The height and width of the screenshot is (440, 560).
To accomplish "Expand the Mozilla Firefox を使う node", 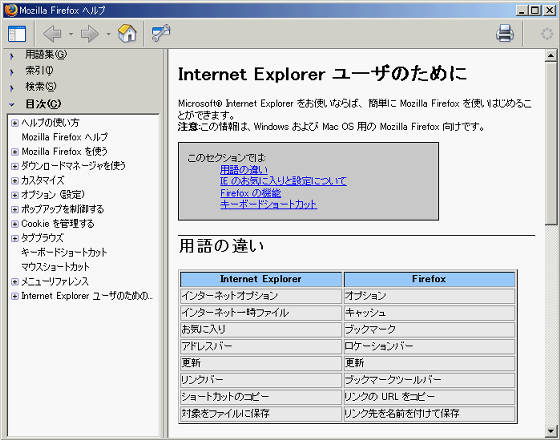I will pyautogui.click(x=15, y=152).
